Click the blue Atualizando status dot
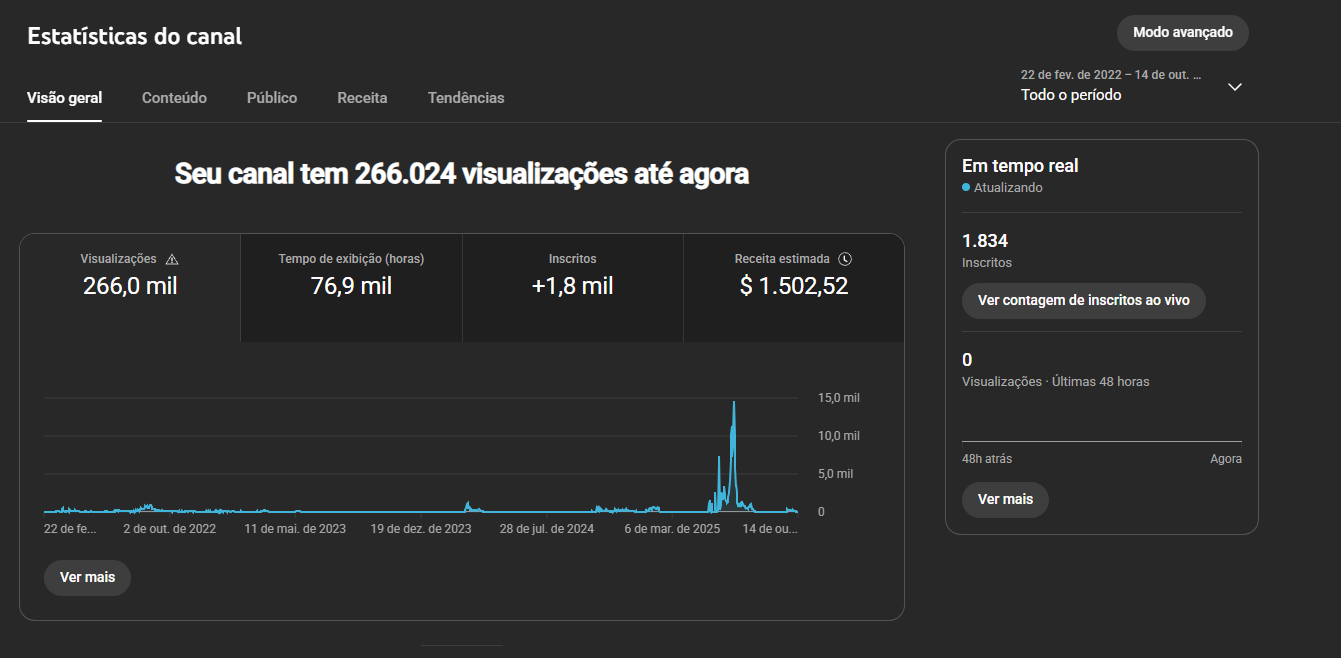Image resolution: width=1341 pixels, height=658 pixels. (966, 187)
